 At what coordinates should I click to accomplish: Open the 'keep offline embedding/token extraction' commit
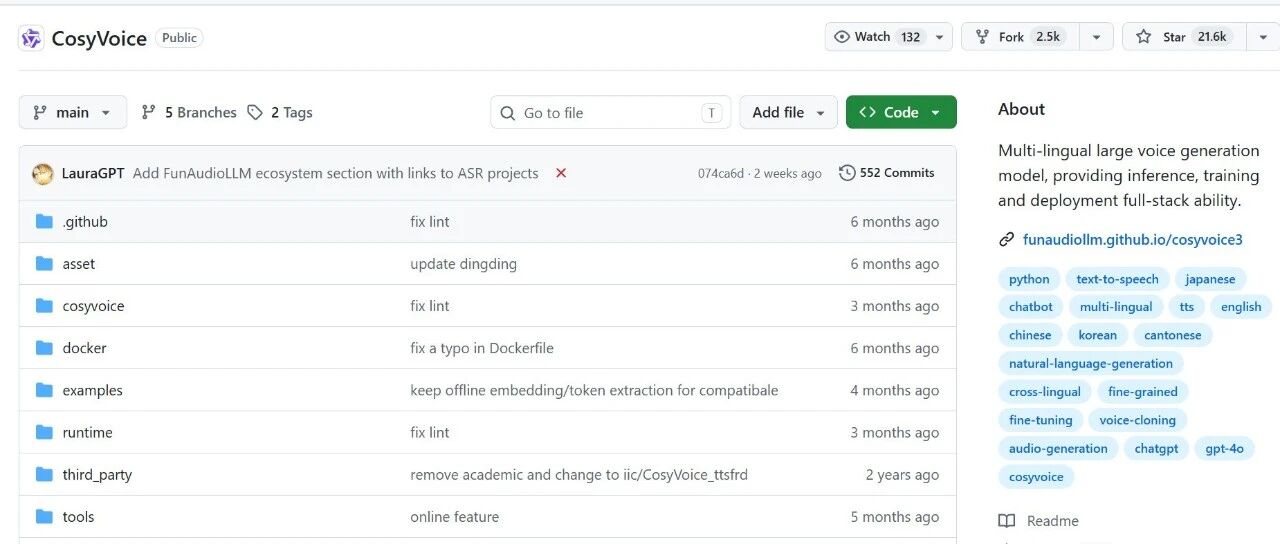pos(594,390)
